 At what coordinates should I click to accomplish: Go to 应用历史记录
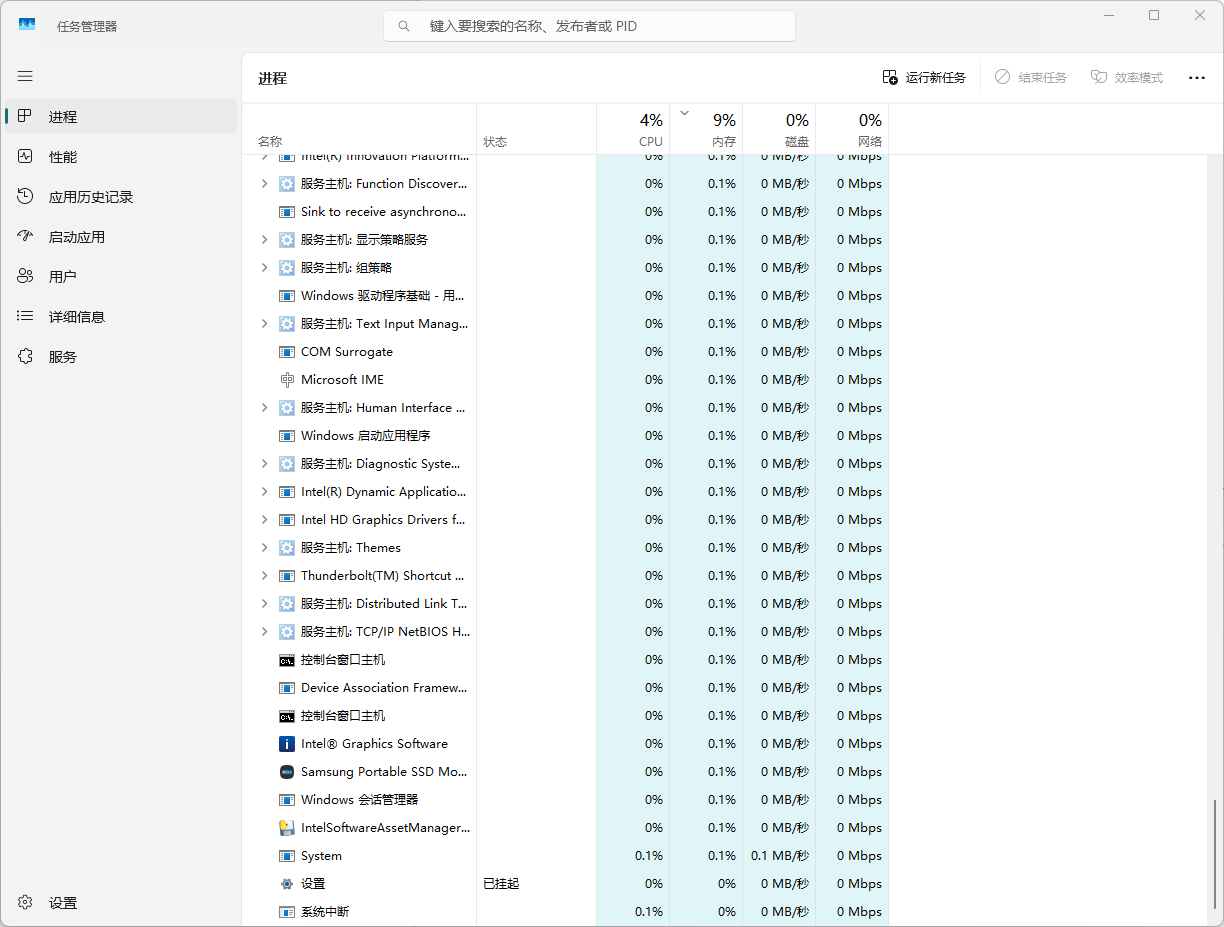click(121, 197)
